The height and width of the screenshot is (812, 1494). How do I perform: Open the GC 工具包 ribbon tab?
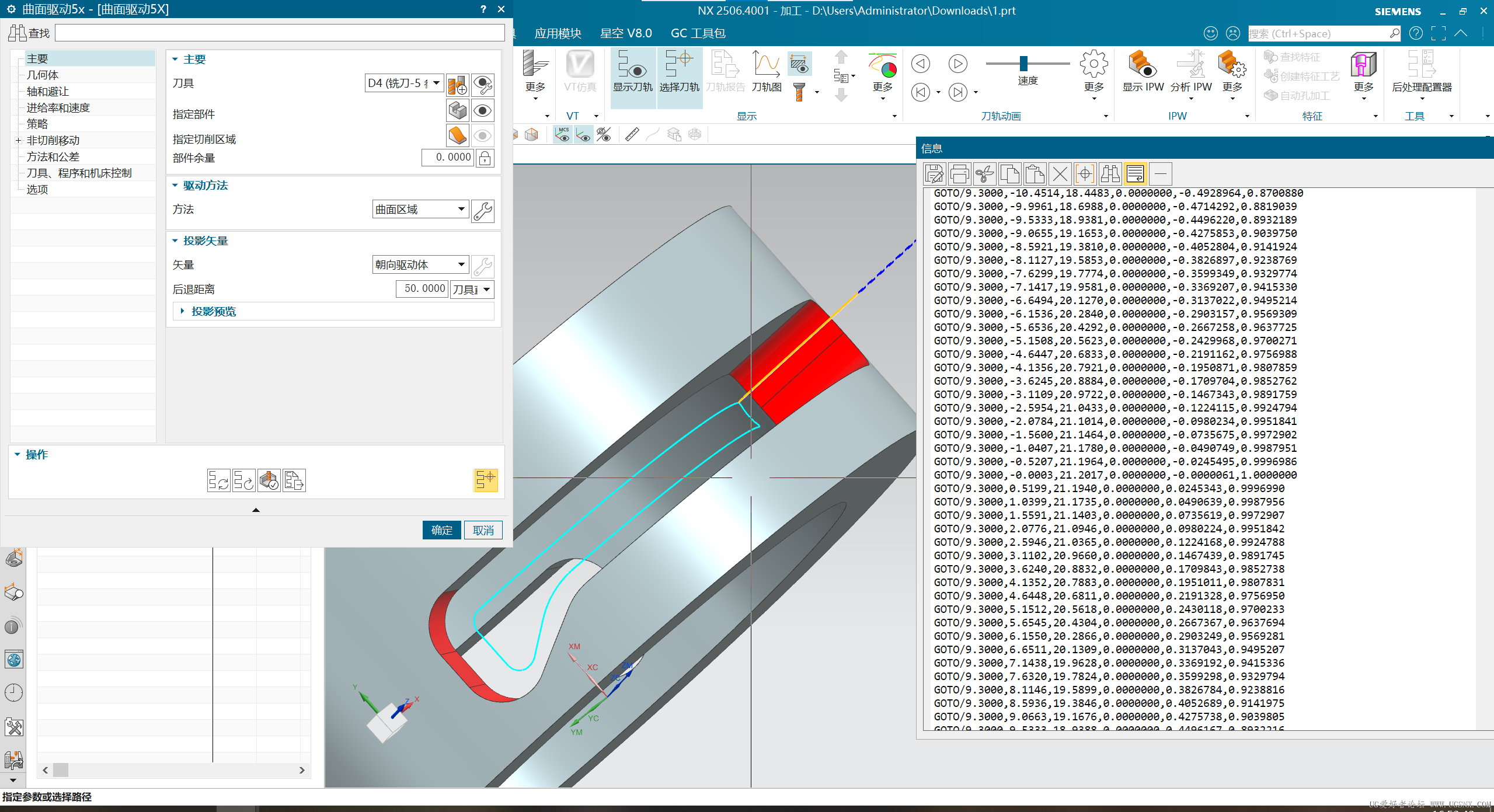(x=698, y=33)
